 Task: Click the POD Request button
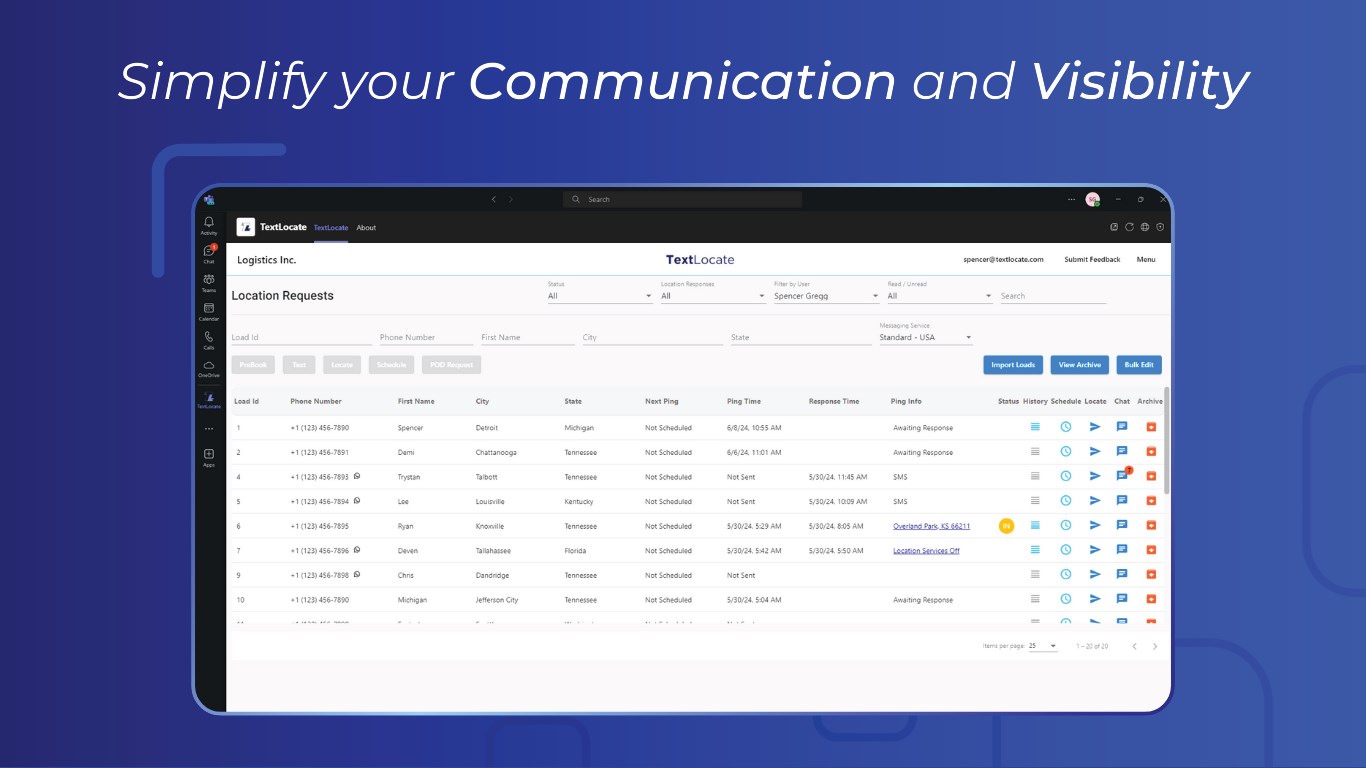(x=451, y=365)
